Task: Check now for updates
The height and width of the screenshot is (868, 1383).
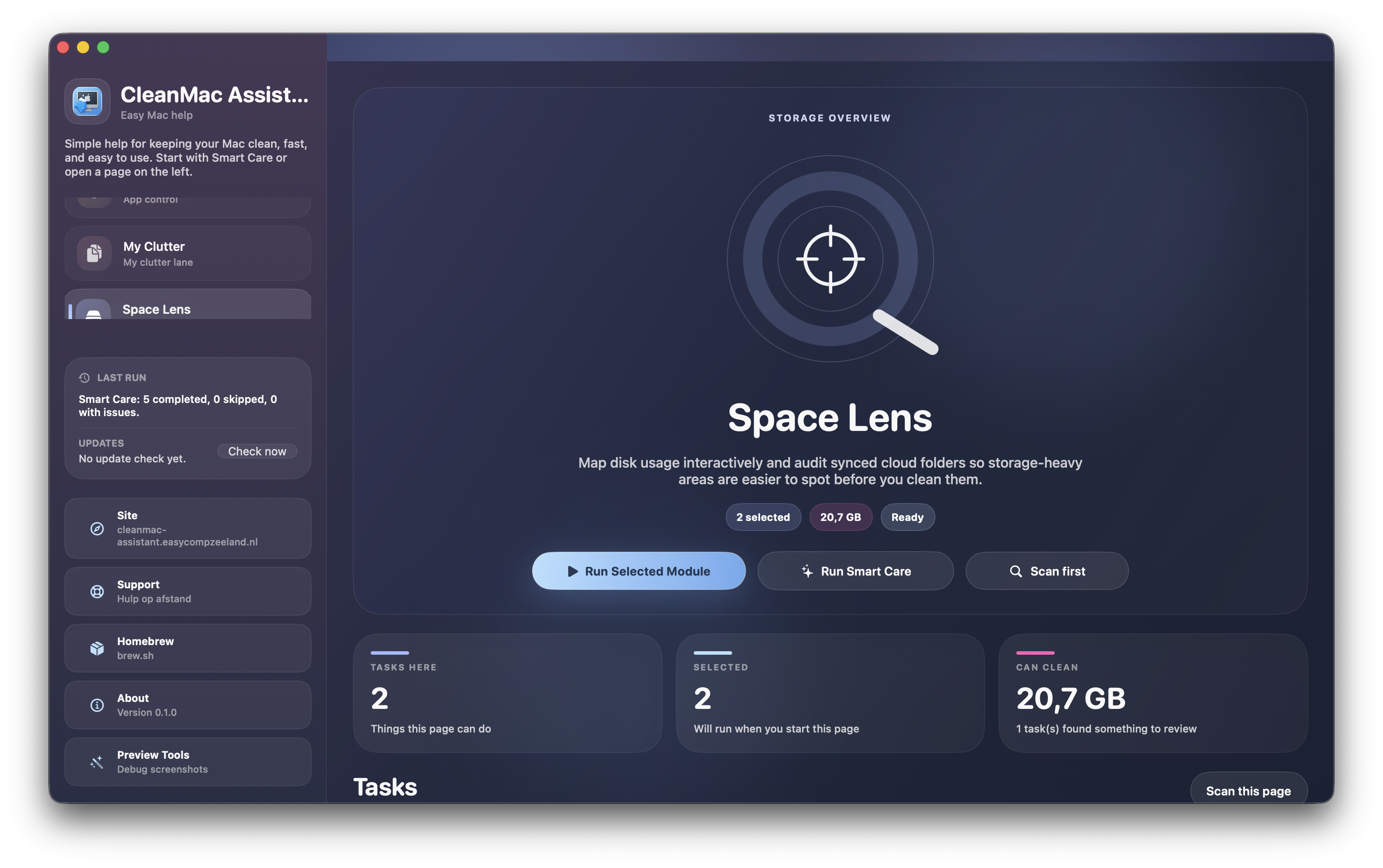Action: pos(257,451)
